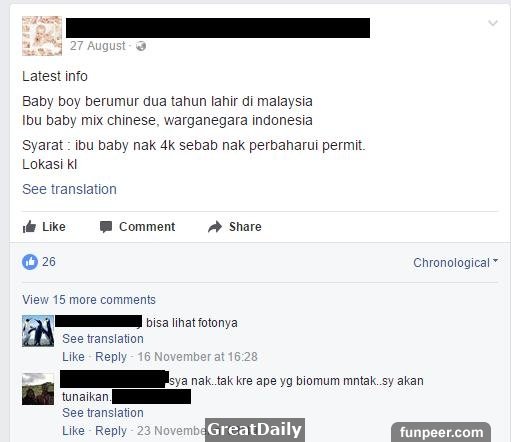Click the 27 August post timestamp
This screenshot has height=442, width=511.
[98, 46]
